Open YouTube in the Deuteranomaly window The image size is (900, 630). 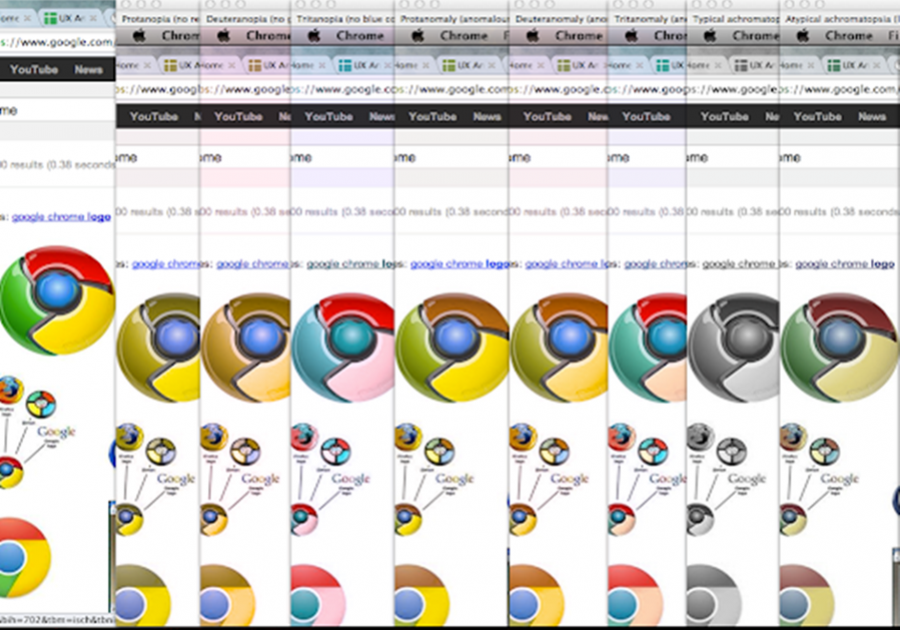coord(547,116)
